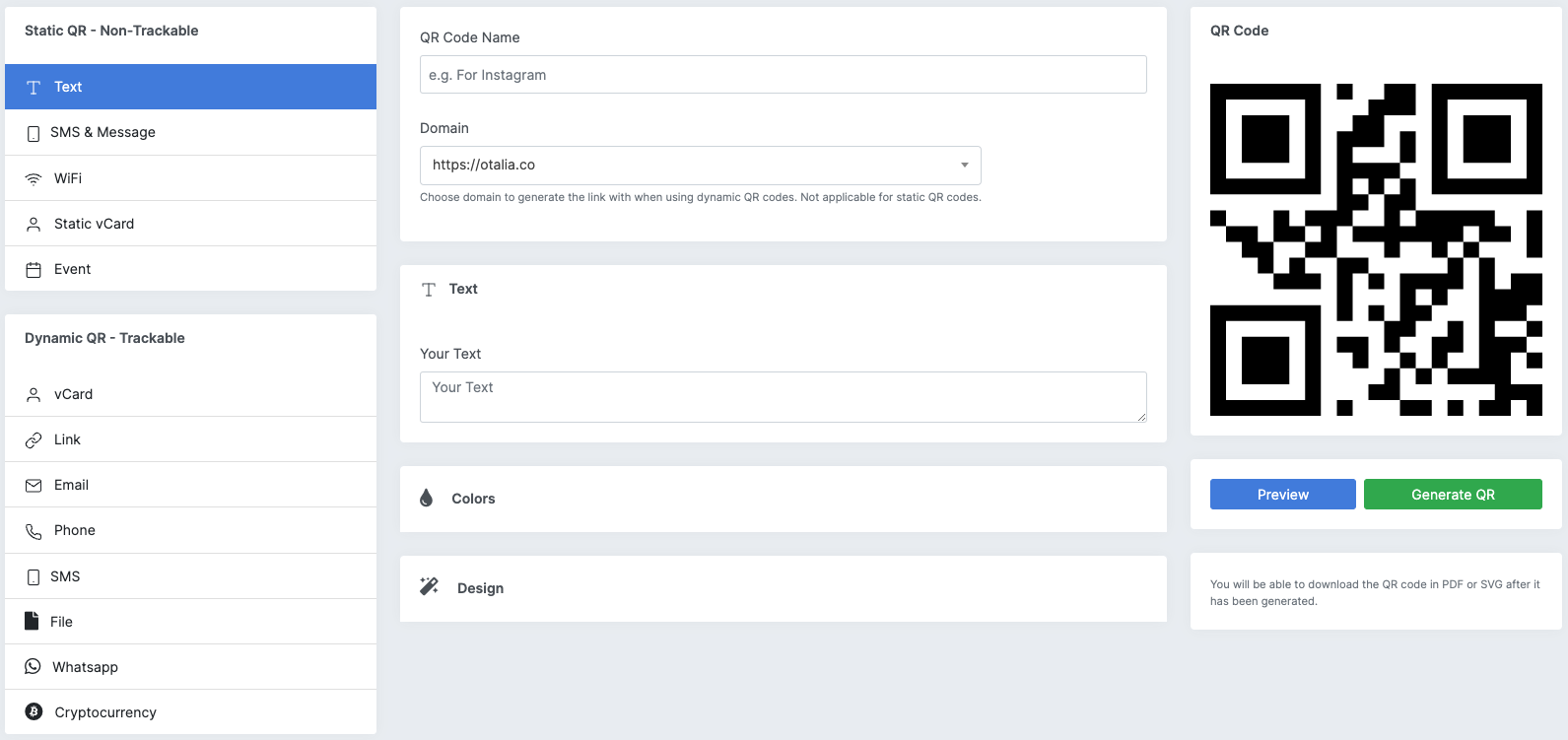This screenshot has width=1568, height=740.
Task: Select the Text QR type
Action: pyautogui.click(x=190, y=87)
